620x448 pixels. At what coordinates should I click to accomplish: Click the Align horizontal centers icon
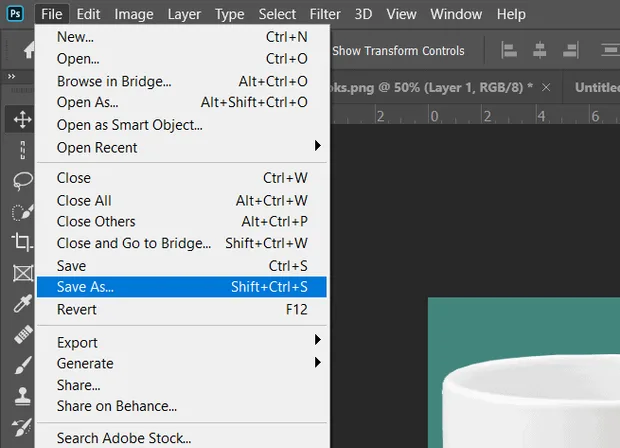pyautogui.click(x=539, y=50)
